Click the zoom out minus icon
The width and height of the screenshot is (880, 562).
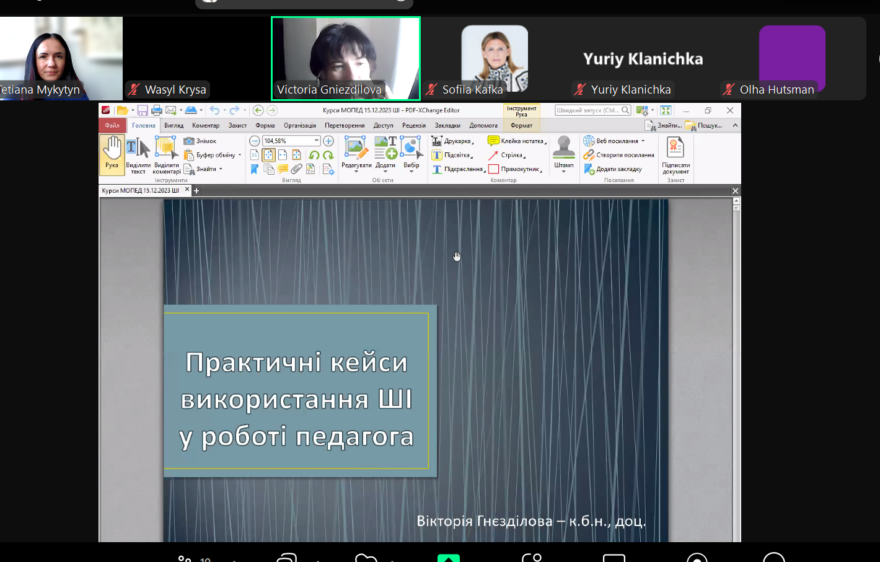pos(254,141)
